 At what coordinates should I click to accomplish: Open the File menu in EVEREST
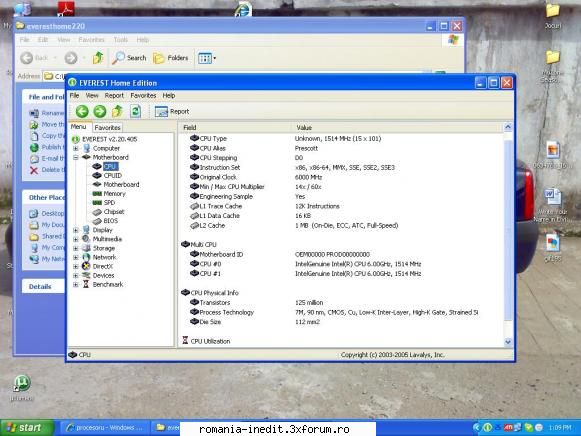[74, 96]
